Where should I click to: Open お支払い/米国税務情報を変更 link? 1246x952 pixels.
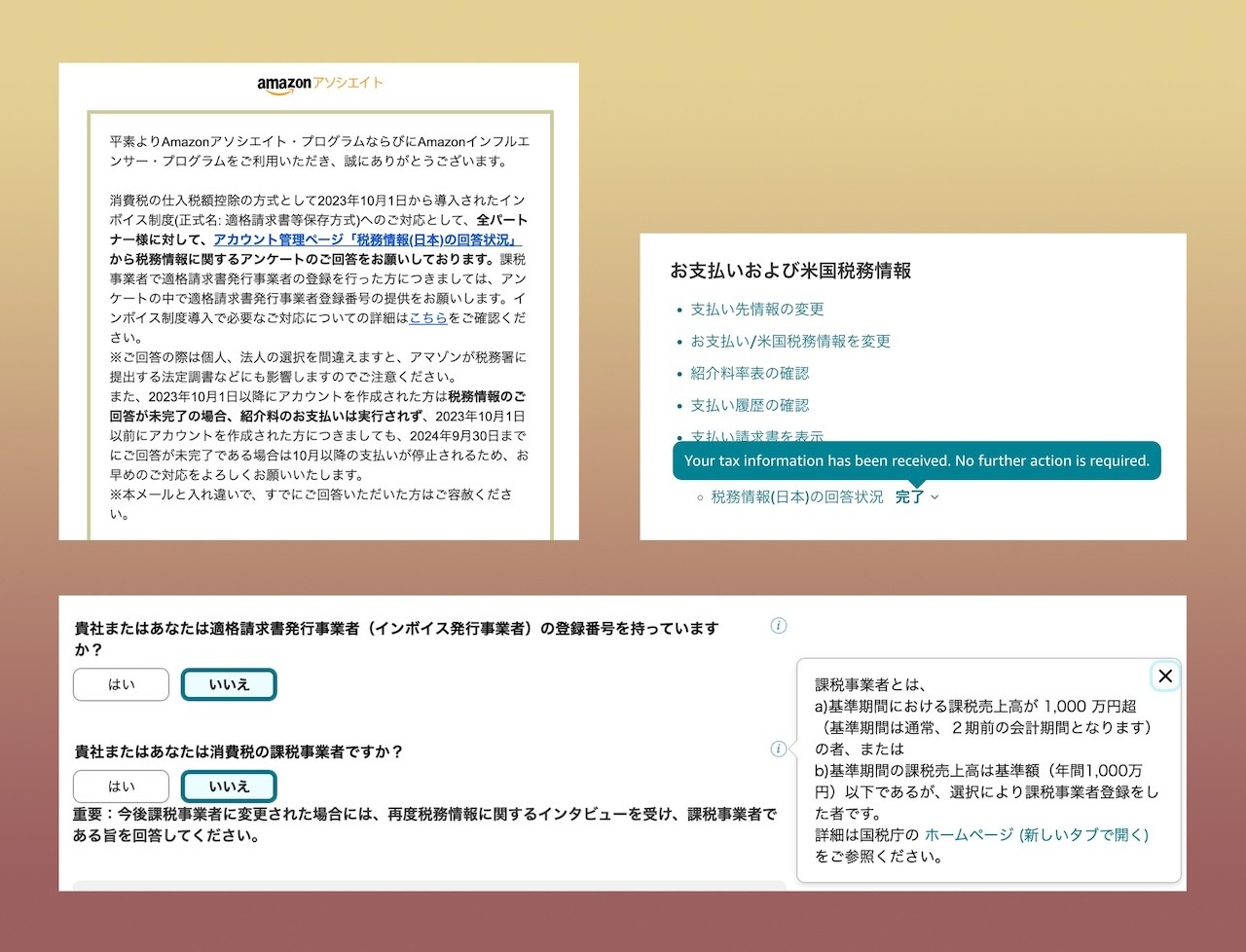click(790, 341)
